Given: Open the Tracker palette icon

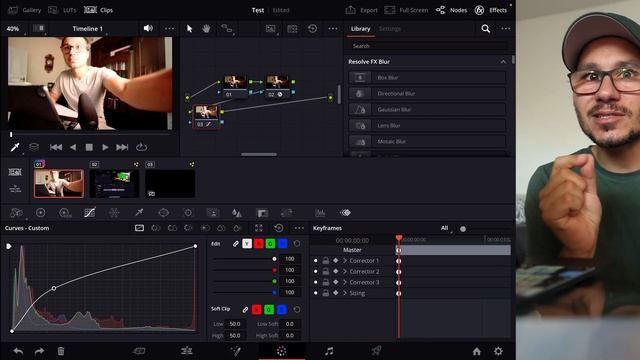Looking at the screenshot, I should pos(188,213).
